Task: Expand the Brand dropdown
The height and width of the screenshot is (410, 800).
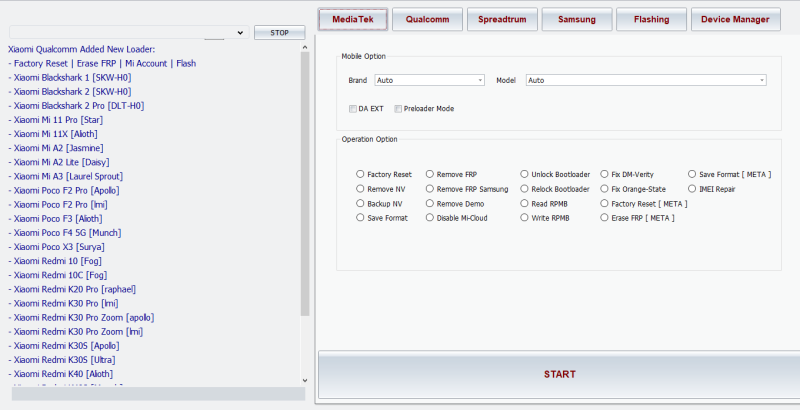Action: click(429, 80)
